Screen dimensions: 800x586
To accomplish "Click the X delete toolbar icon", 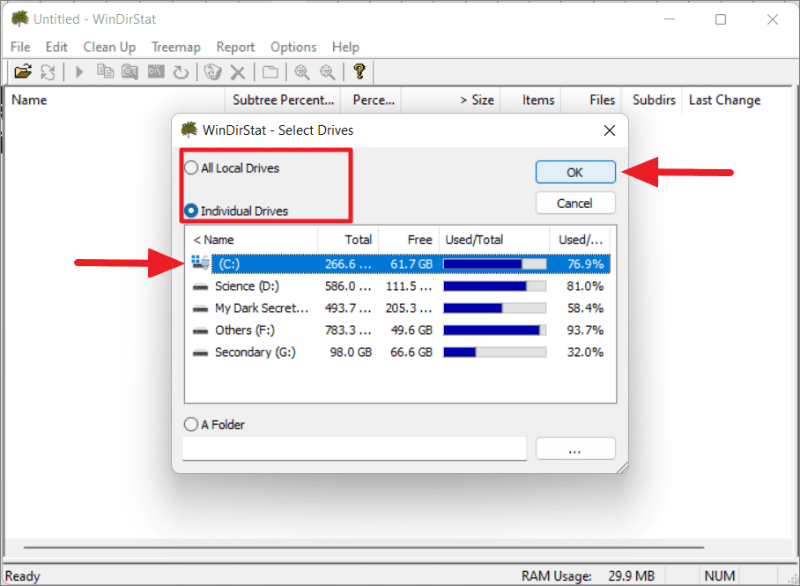I will [x=238, y=72].
